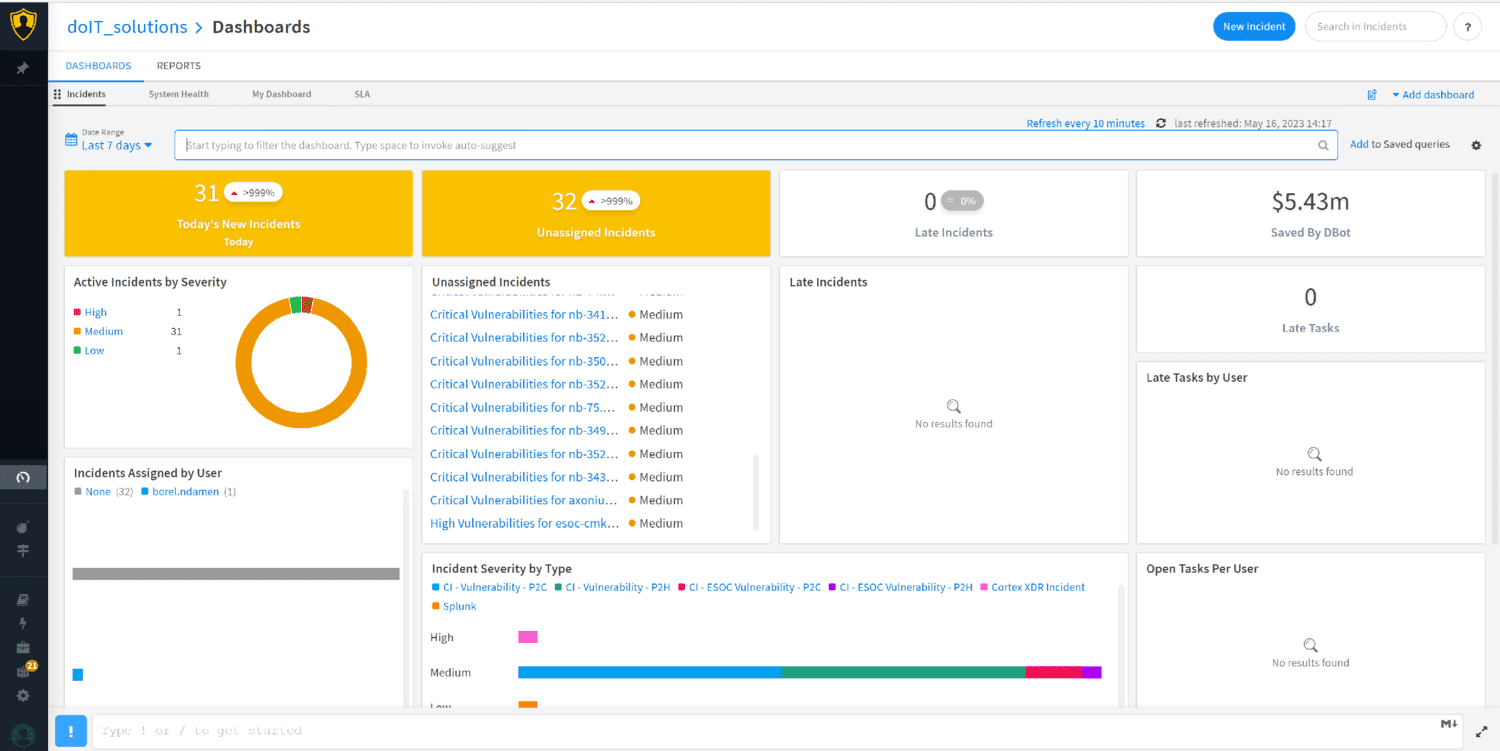Click the refresh circular arrows icon
Screen dimensions: 1500x751
[x=1161, y=124]
